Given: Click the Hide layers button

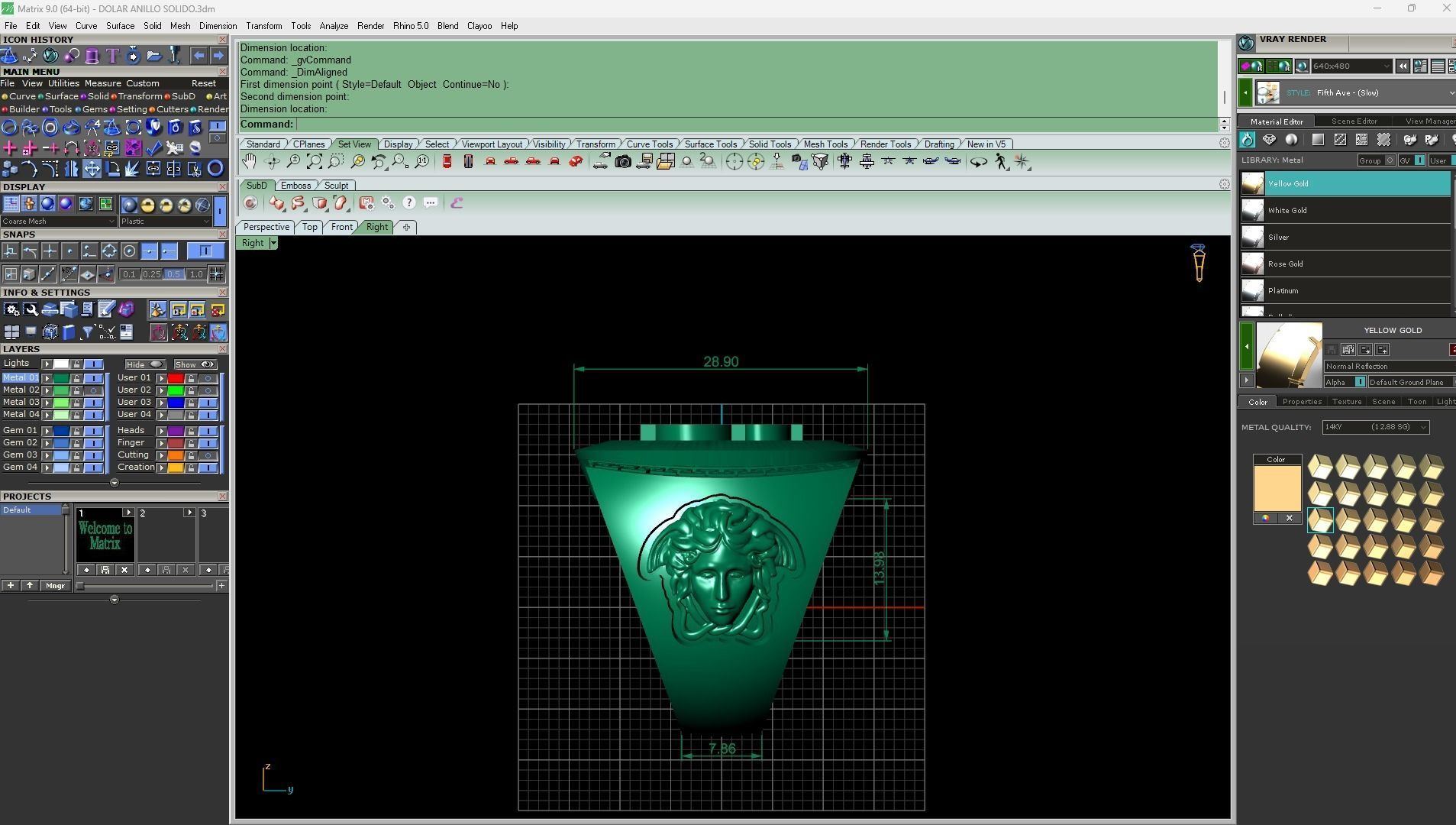Looking at the screenshot, I should click(x=145, y=365).
